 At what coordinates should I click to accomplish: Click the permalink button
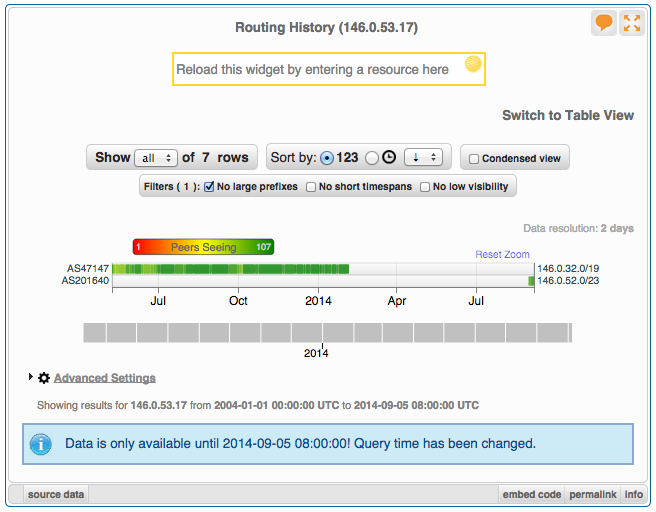point(592,494)
